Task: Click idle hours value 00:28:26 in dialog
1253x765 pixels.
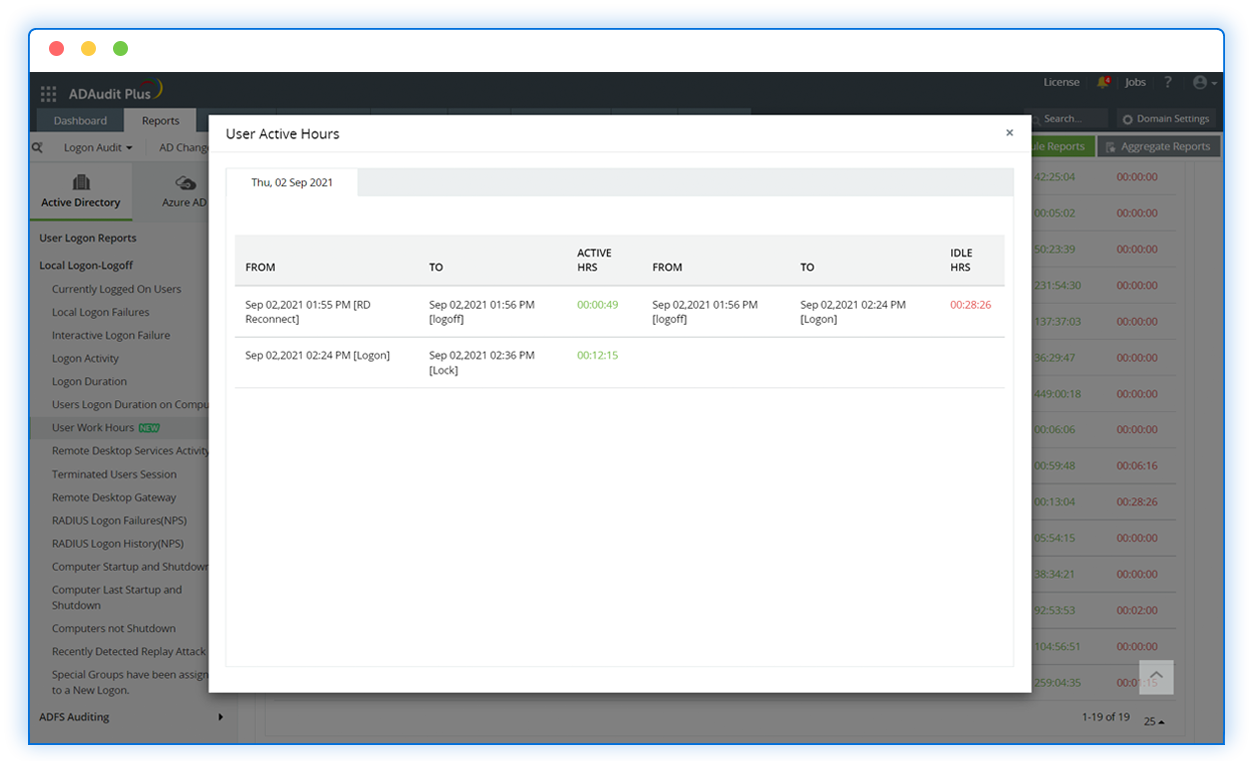Action: [x=970, y=304]
